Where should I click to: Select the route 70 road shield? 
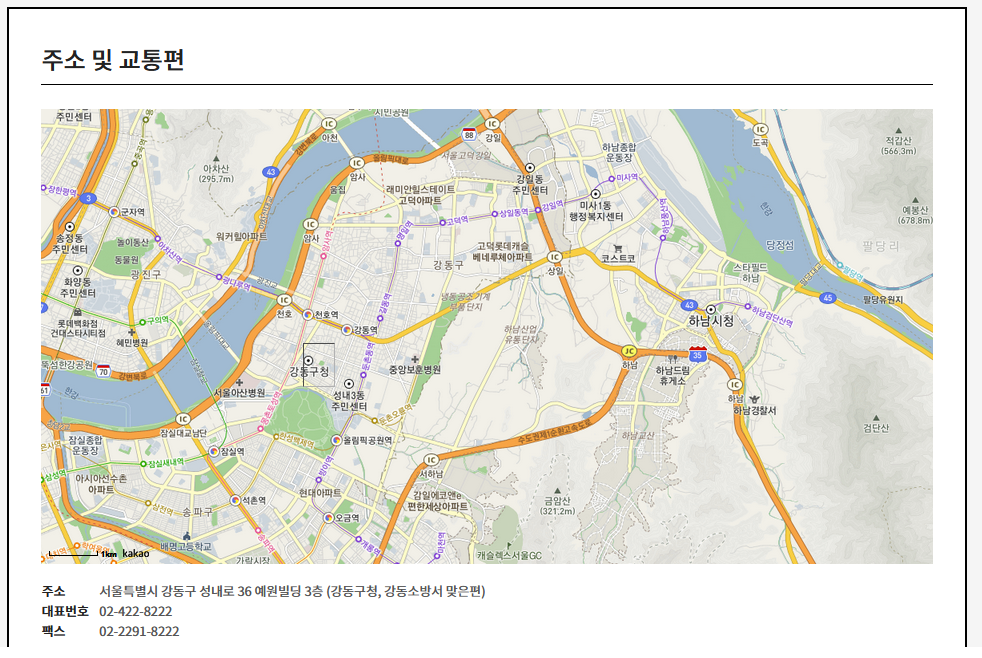point(103,371)
